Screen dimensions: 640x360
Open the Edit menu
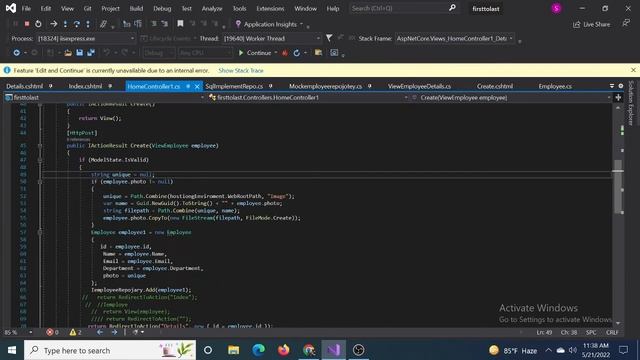pyautogui.click(x=46, y=8)
